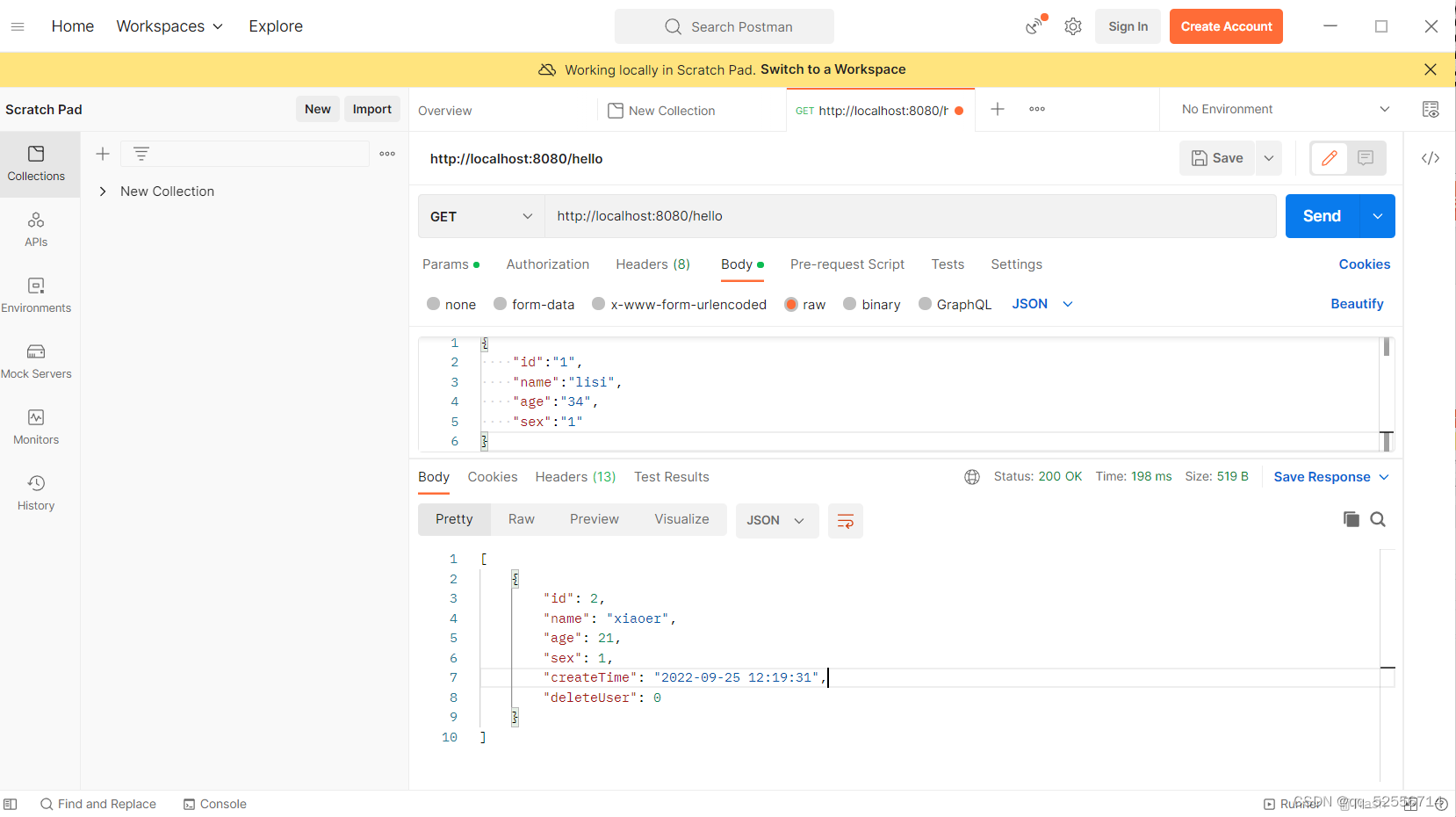This screenshot has height=817, width=1456.
Task: Open the Send button dropdown arrow
Action: [x=1378, y=216]
